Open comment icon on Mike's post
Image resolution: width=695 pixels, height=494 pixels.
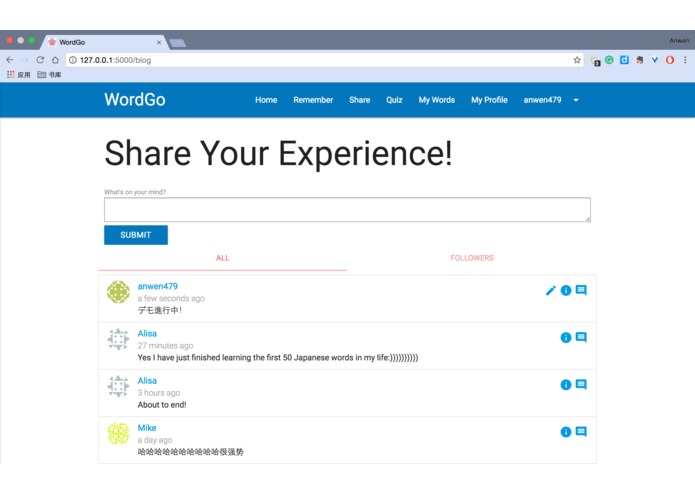(x=581, y=432)
